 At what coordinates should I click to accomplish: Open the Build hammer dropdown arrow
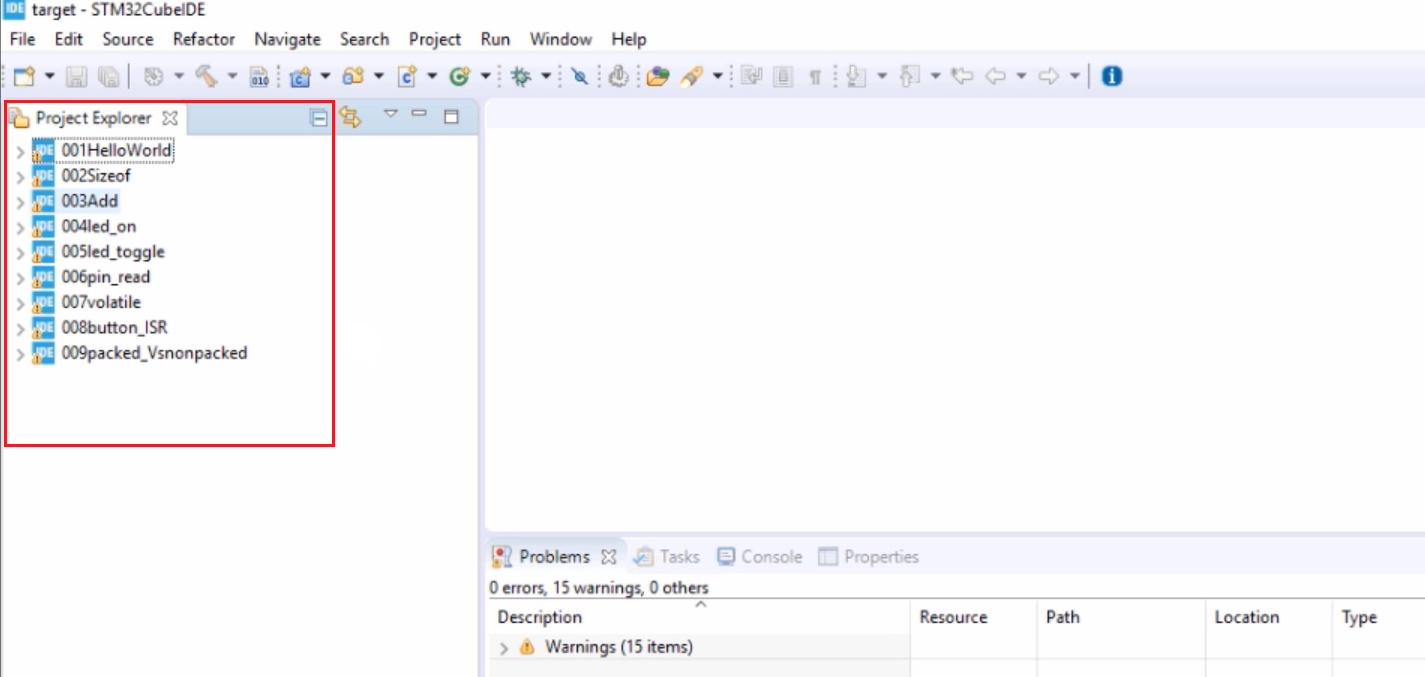point(232,76)
